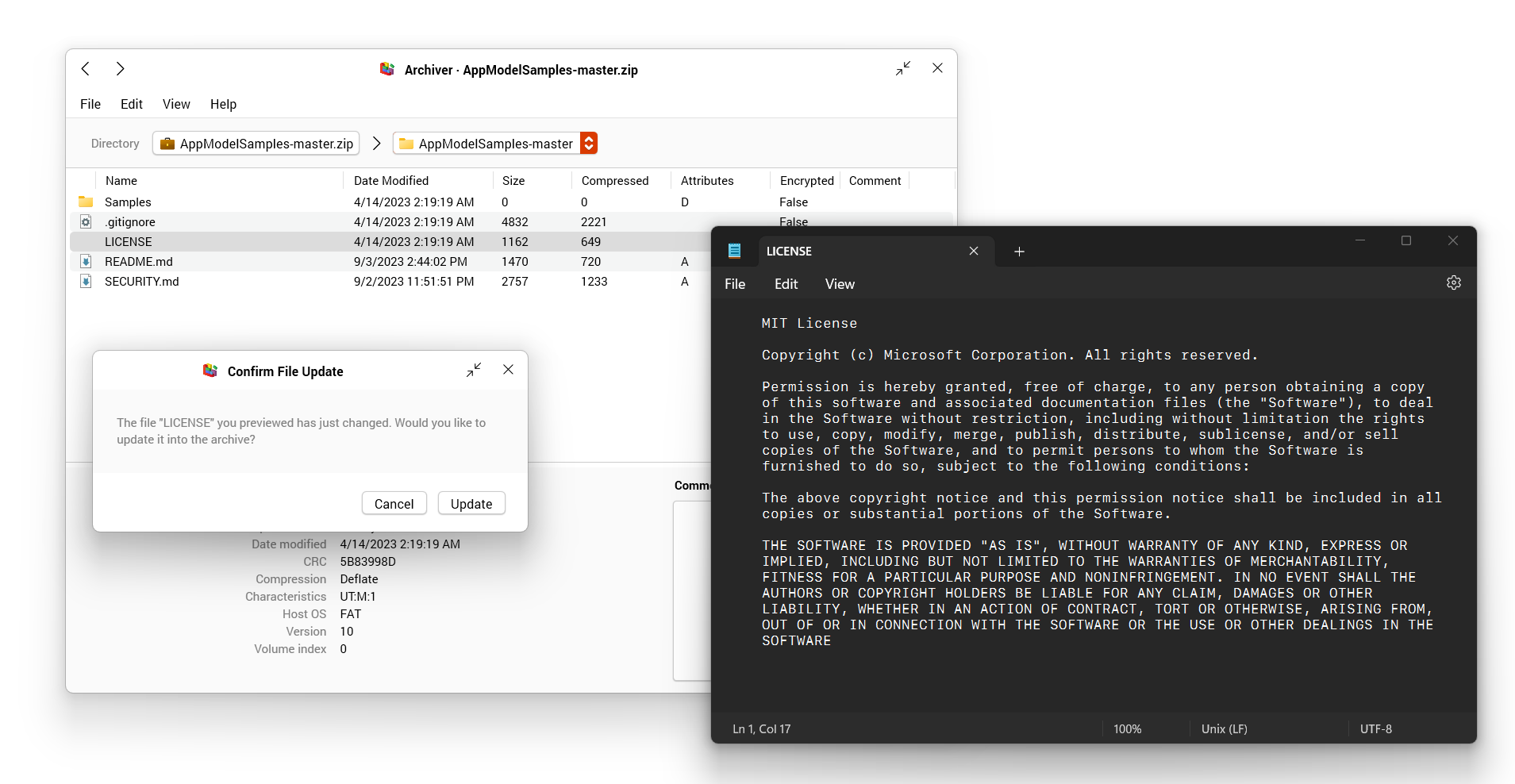
Task: Click the Confirm File Update dialog app icon
Action: click(x=210, y=371)
